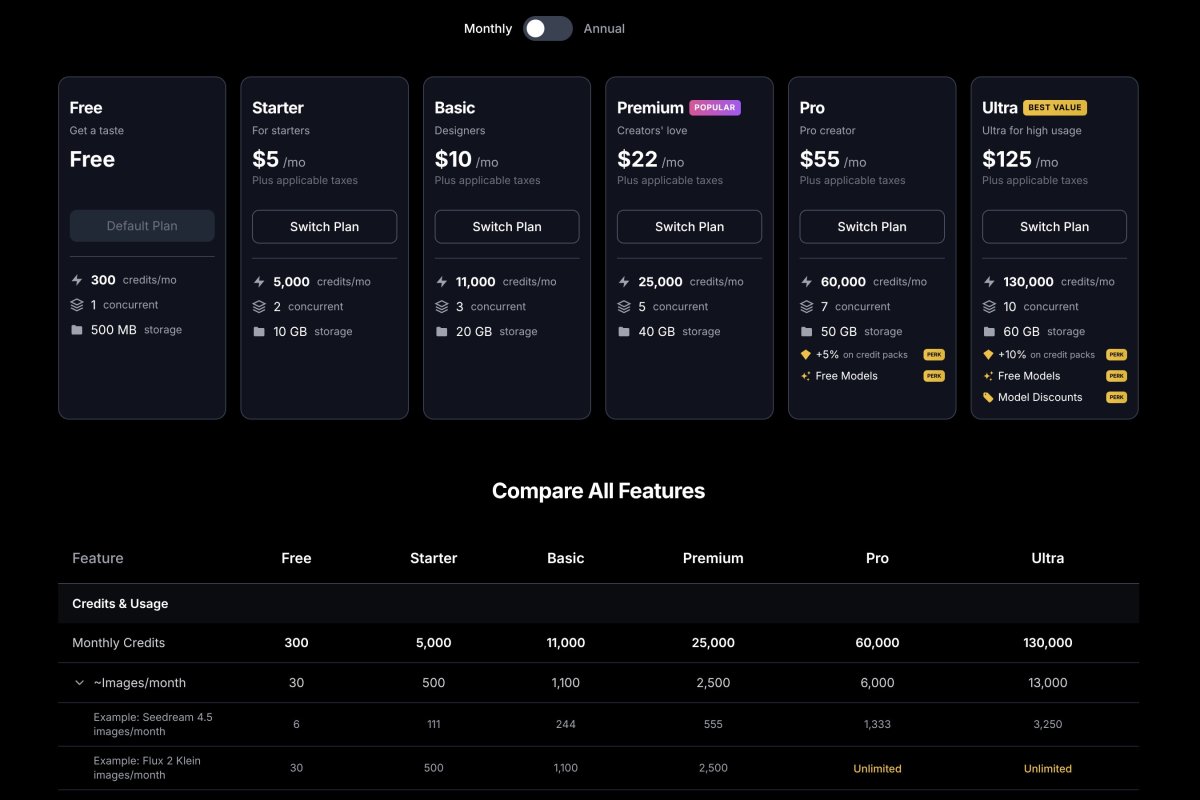Click Switch Plan on Starter card

pyautogui.click(x=324, y=227)
